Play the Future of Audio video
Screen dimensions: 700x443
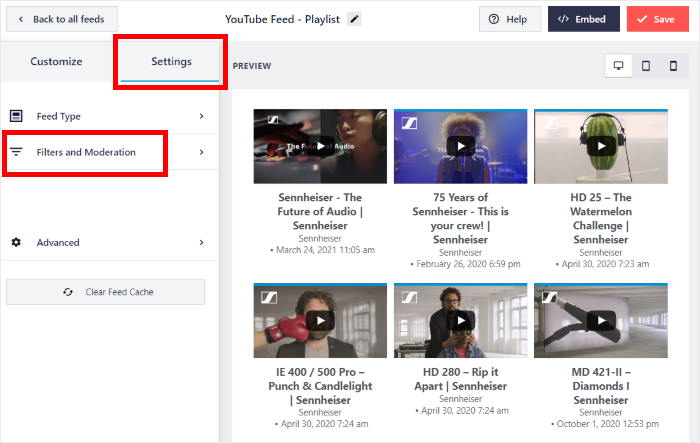point(320,146)
